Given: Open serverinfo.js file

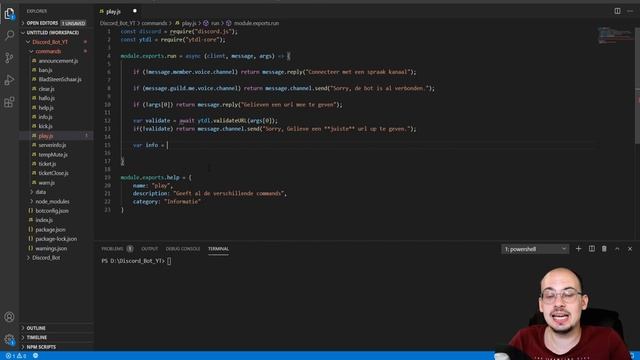Looking at the screenshot, I should [x=52, y=145].
